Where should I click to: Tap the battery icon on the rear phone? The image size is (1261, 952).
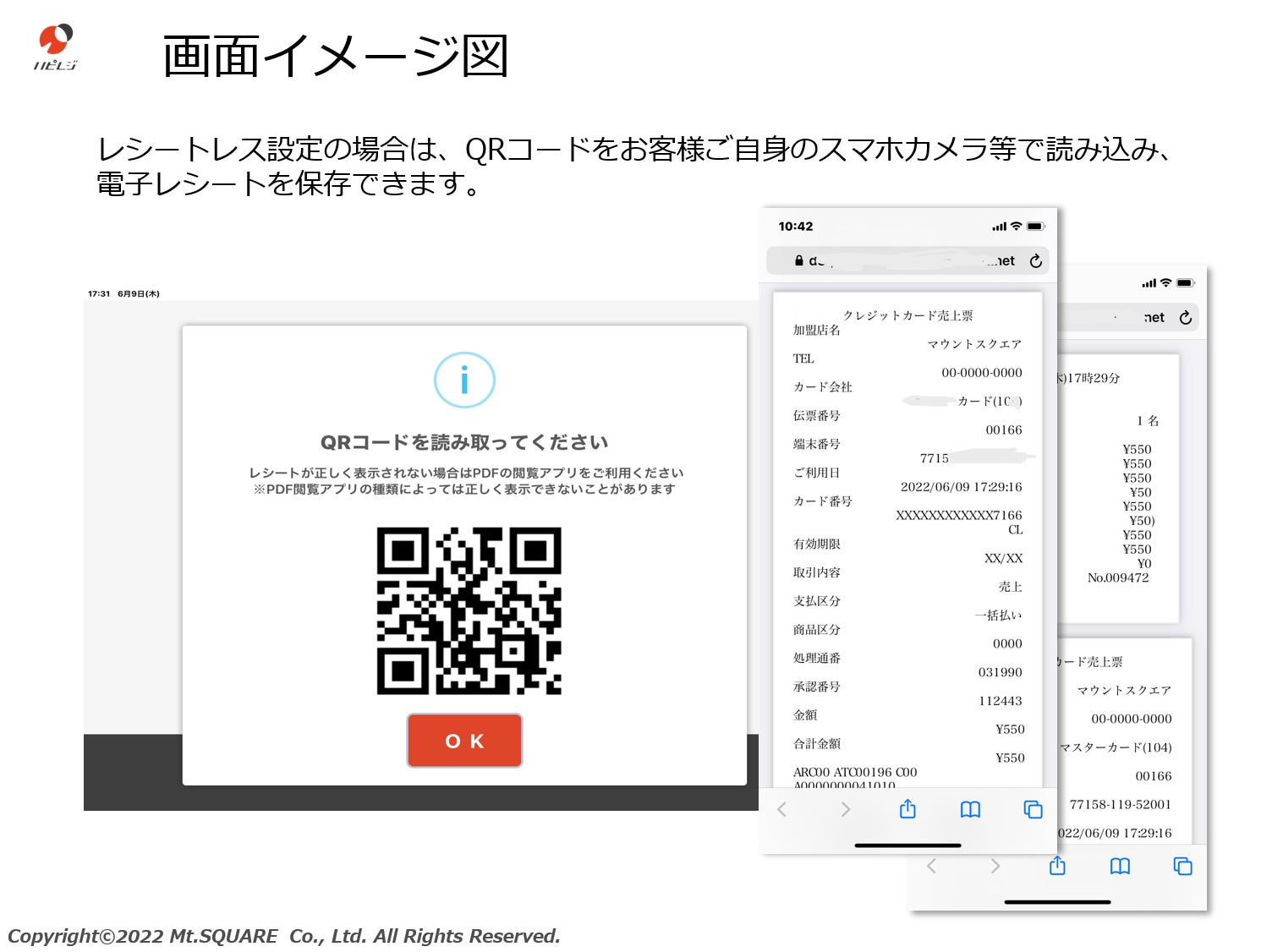point(1186,283)
